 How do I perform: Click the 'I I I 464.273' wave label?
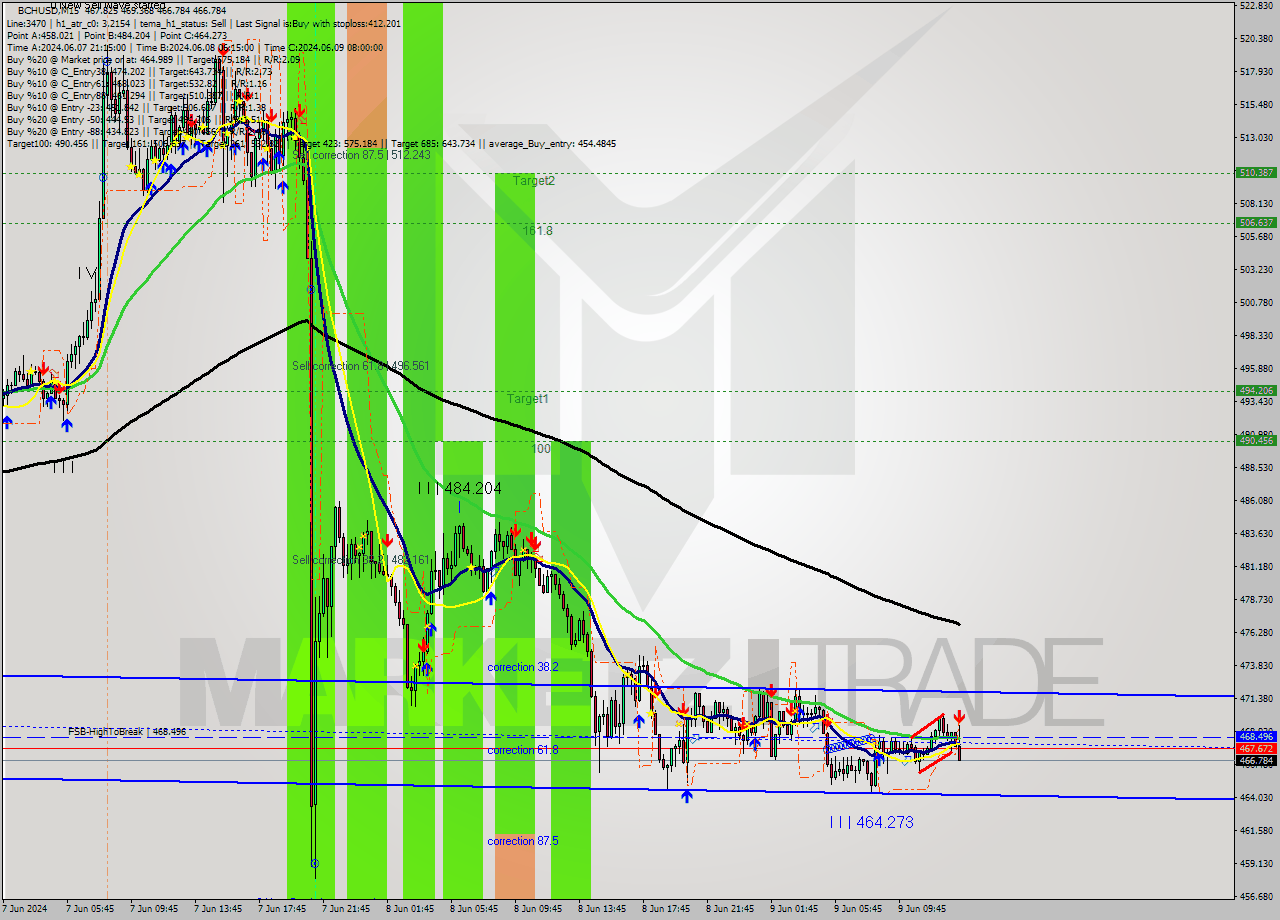coord(871,822)
